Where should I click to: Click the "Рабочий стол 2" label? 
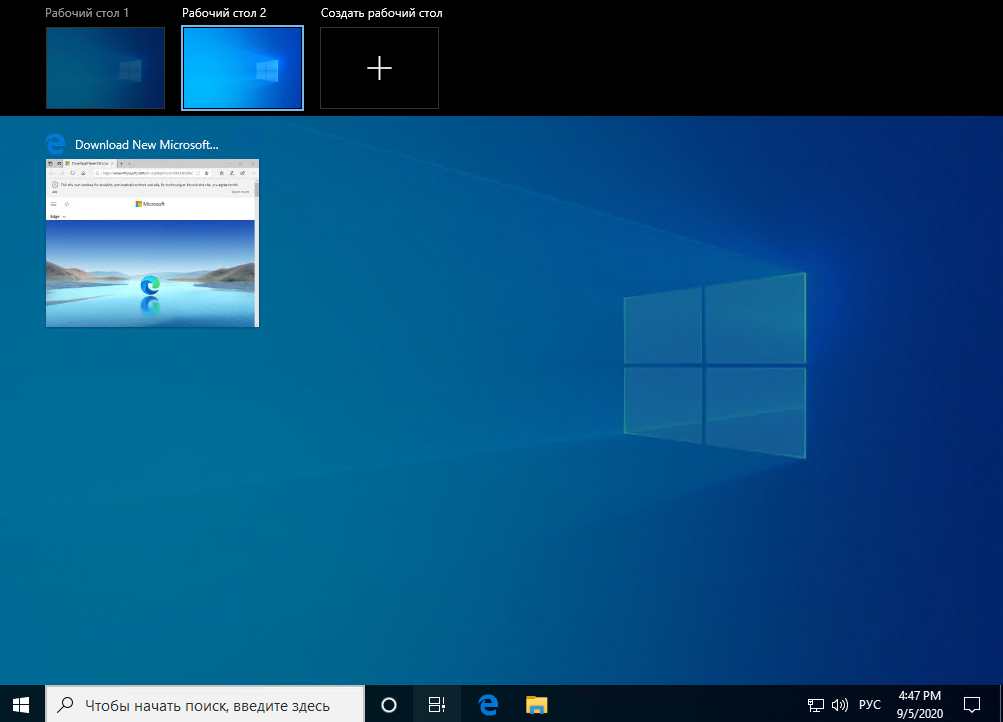click(x=223, y=14)
